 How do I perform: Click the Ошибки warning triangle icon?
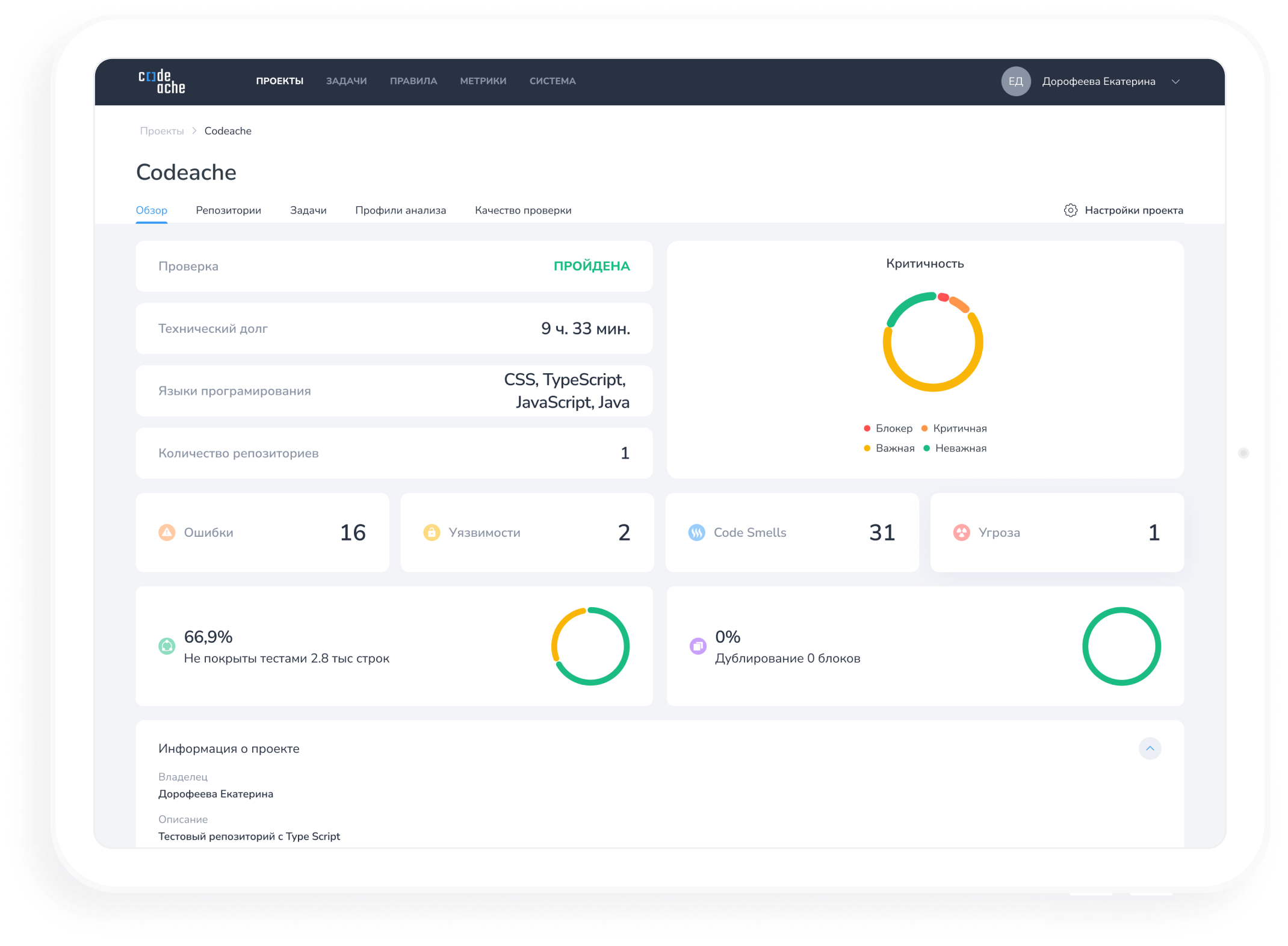(x=167, y=533)
